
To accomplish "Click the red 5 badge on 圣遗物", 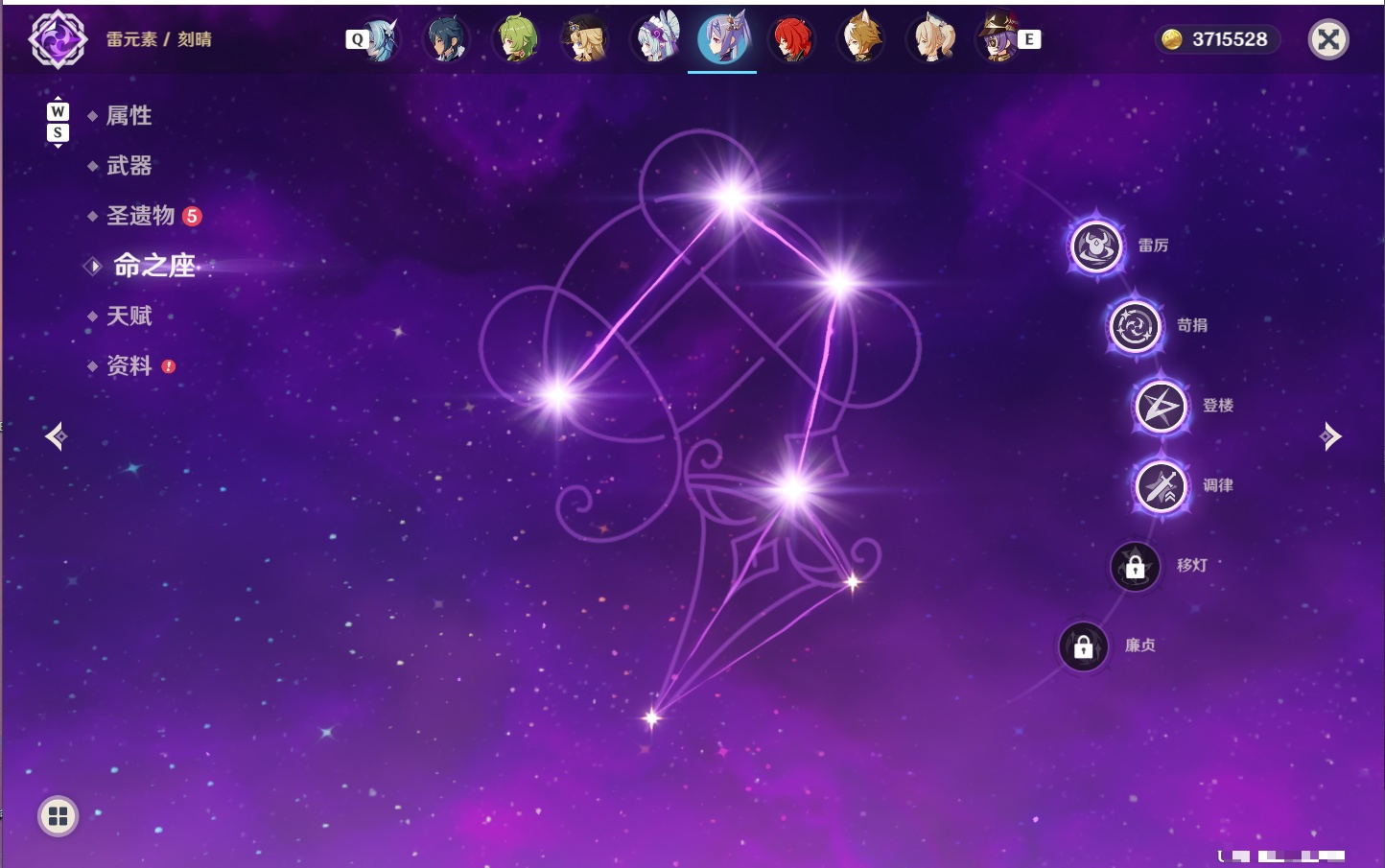I will pos(192,216).
